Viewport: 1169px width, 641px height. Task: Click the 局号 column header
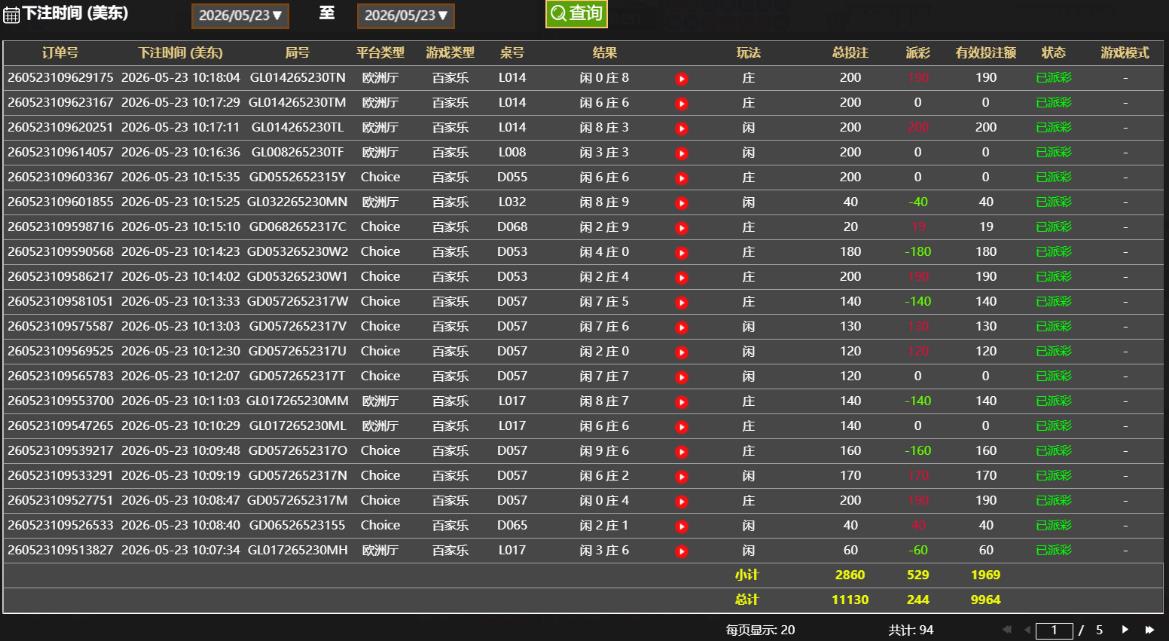297,53
